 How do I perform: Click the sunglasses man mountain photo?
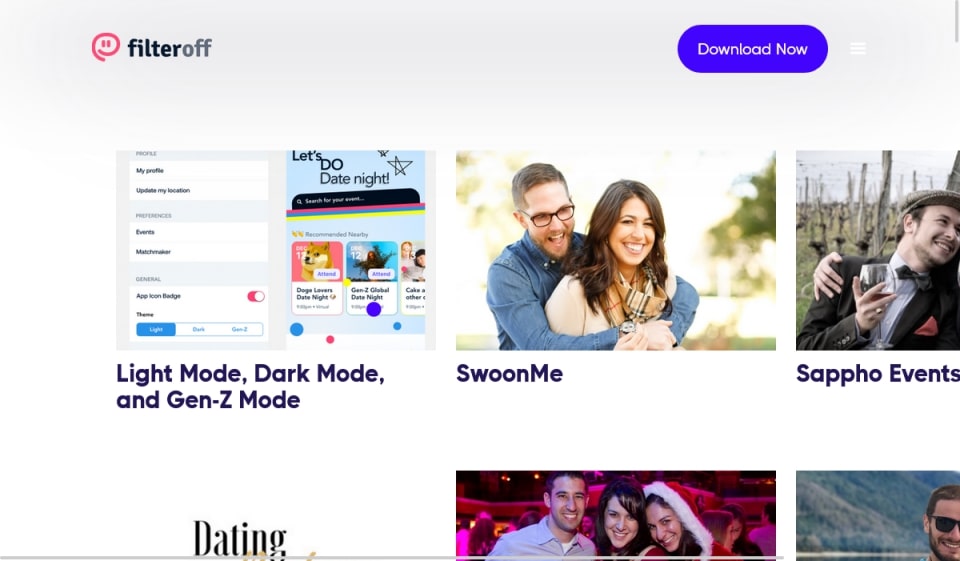point(878,516)
